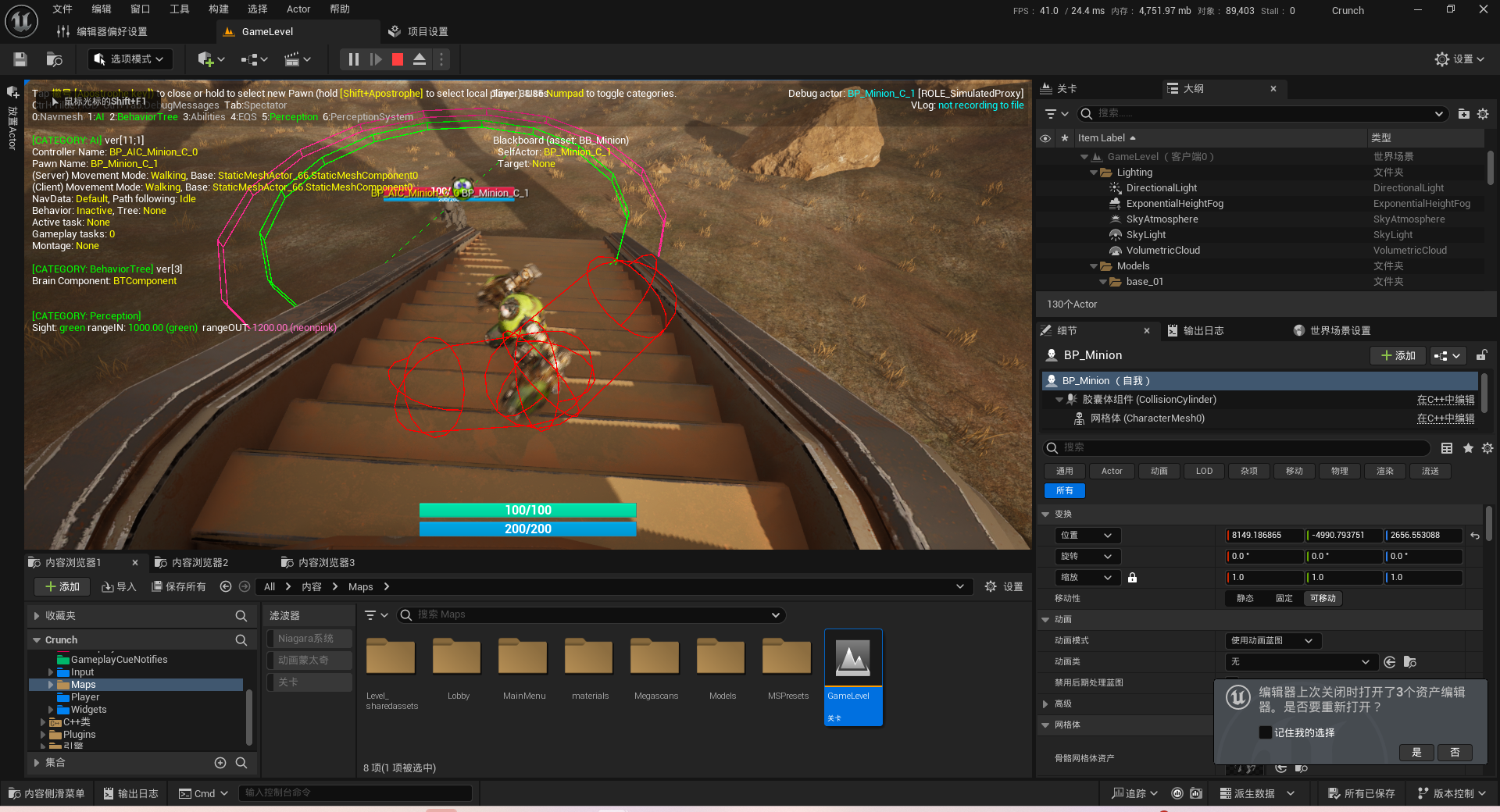Eject from the player controller
The image size is (1500, 812).
point(420,59)
